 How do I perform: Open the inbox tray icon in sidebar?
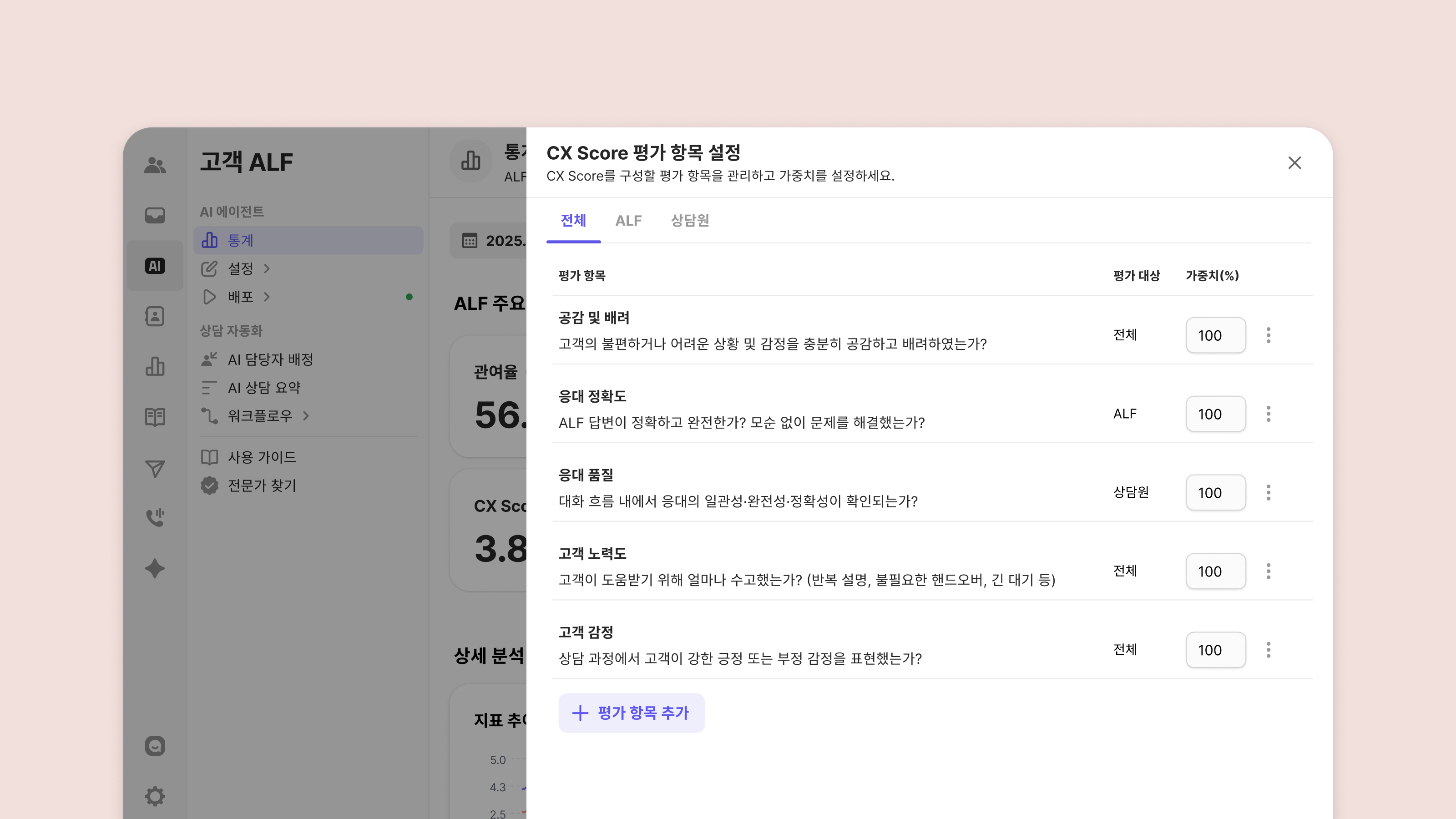(x=154, y=215)
